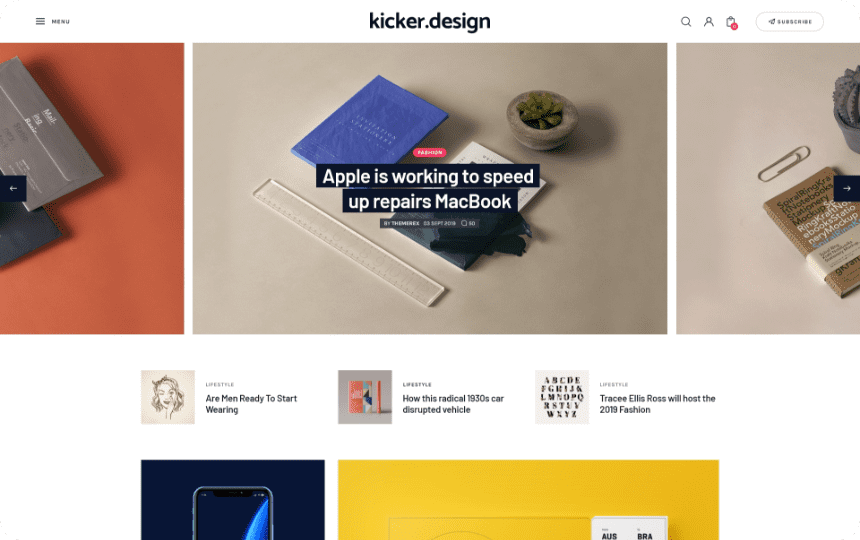Image resolution: width=860 pixels, height=540 pixels.
Task: Select the Fashion category tag
Action: (429, 152)
